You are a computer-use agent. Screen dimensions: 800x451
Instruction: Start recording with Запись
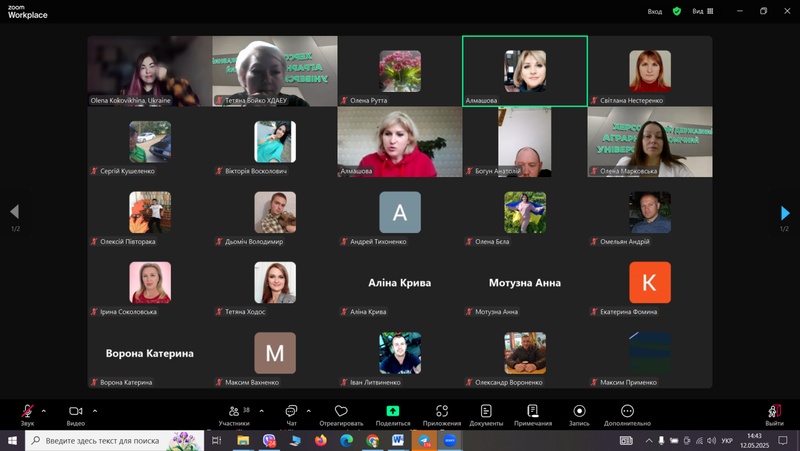click(x=579, y=415)
